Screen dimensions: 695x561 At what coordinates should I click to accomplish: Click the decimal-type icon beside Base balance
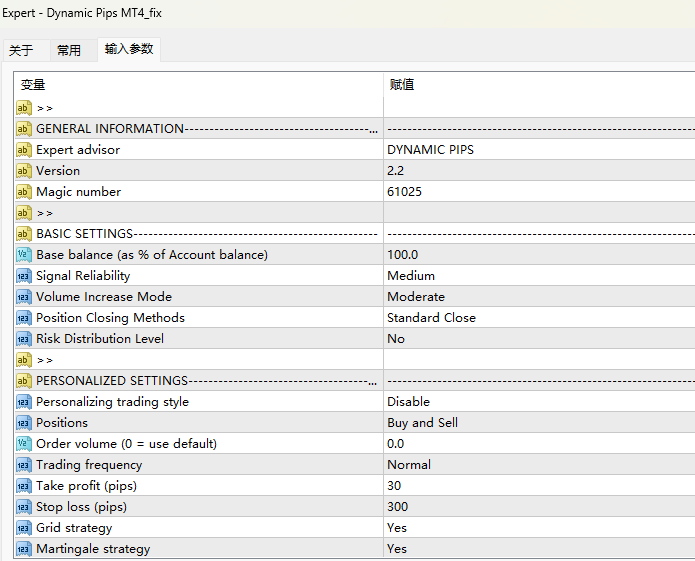coord(24,255)
